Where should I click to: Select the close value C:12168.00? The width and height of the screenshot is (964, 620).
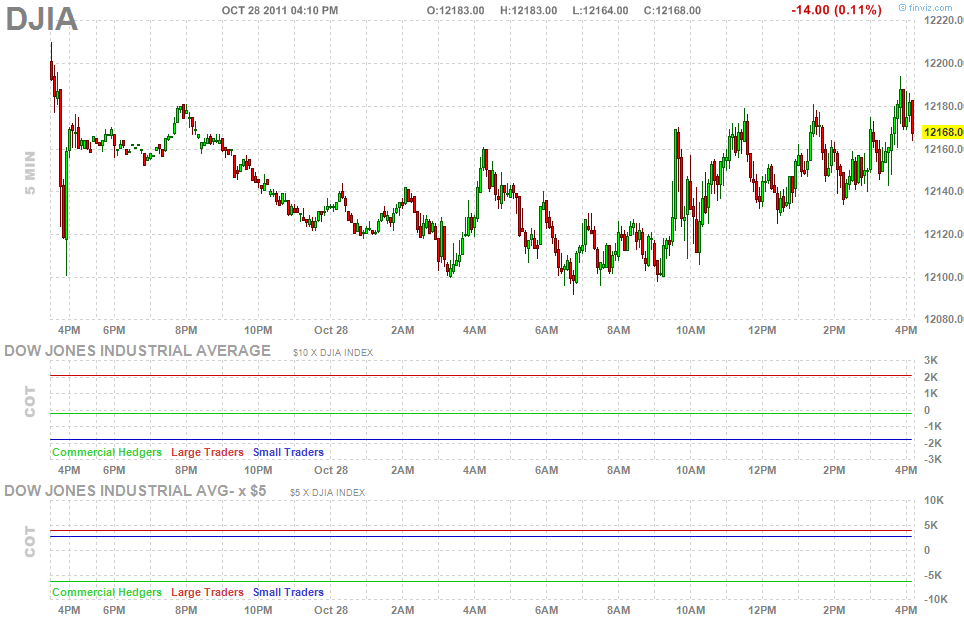point(672,10)
